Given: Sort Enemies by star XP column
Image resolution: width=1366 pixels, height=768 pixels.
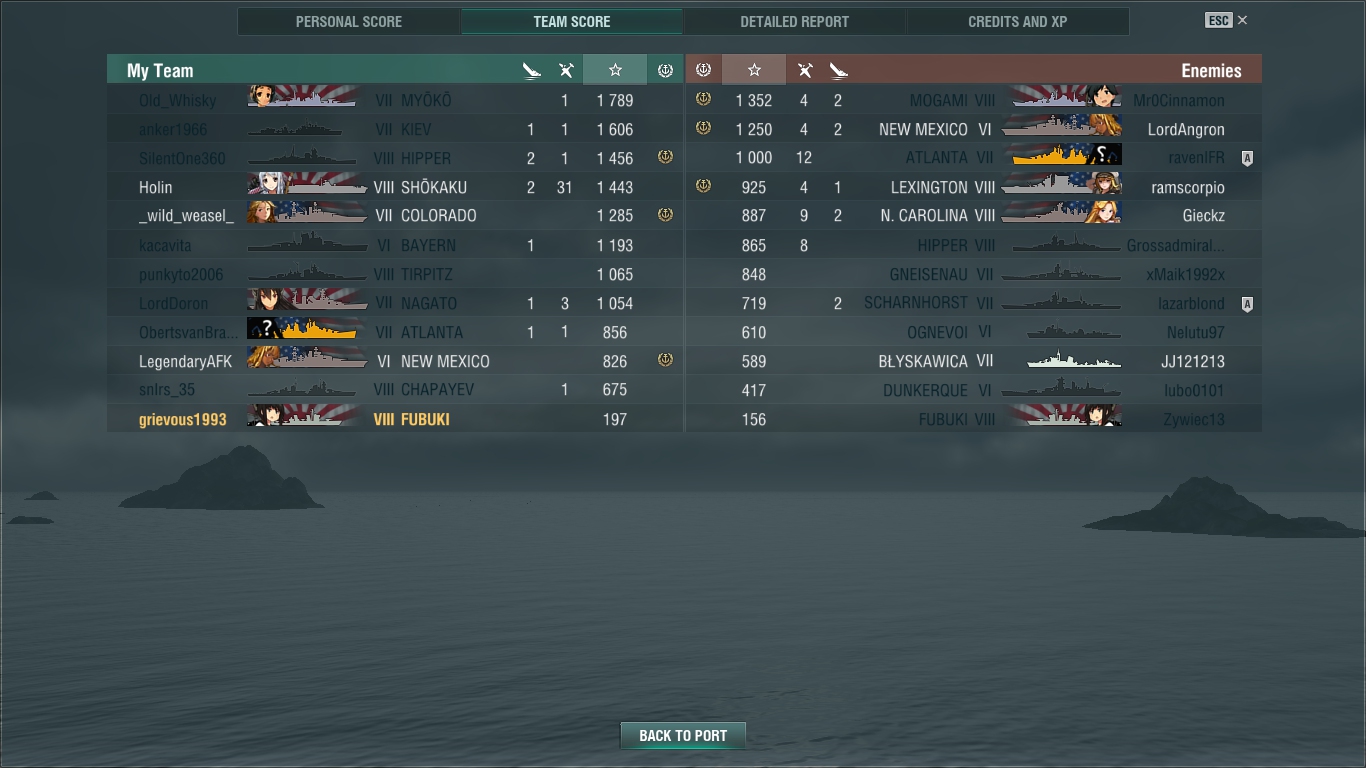Looking at the screenshot, I should click(x=754, y=70).
